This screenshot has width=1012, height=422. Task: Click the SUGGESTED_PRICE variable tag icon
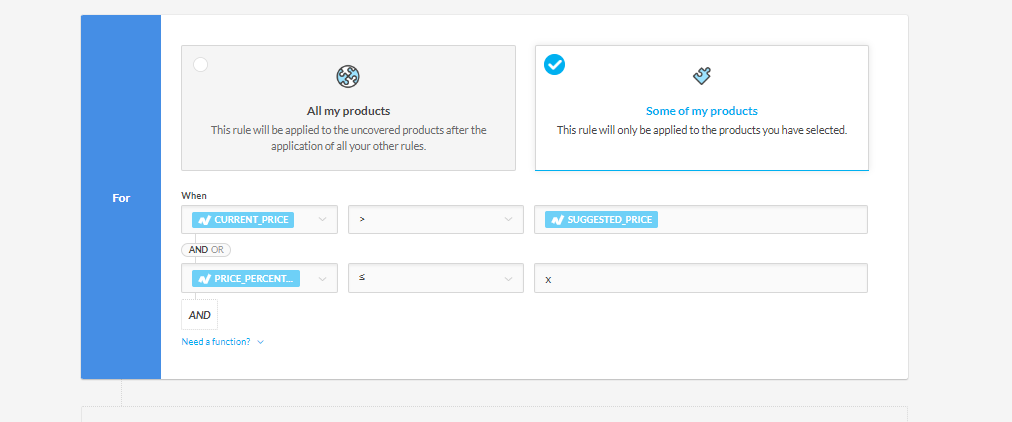tap(557, 220)
